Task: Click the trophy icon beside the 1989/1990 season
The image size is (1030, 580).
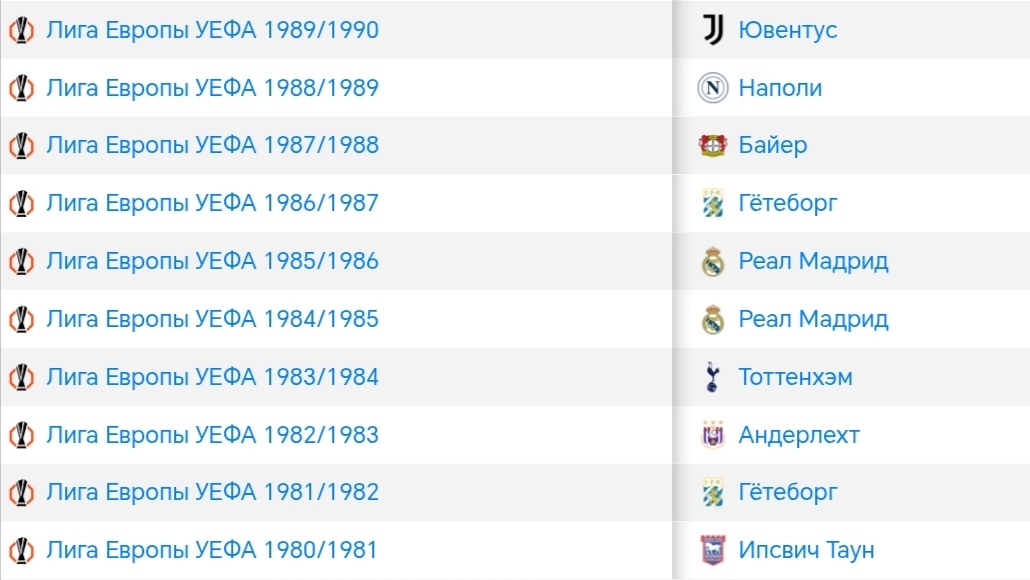Action: (x=21, y=30)
